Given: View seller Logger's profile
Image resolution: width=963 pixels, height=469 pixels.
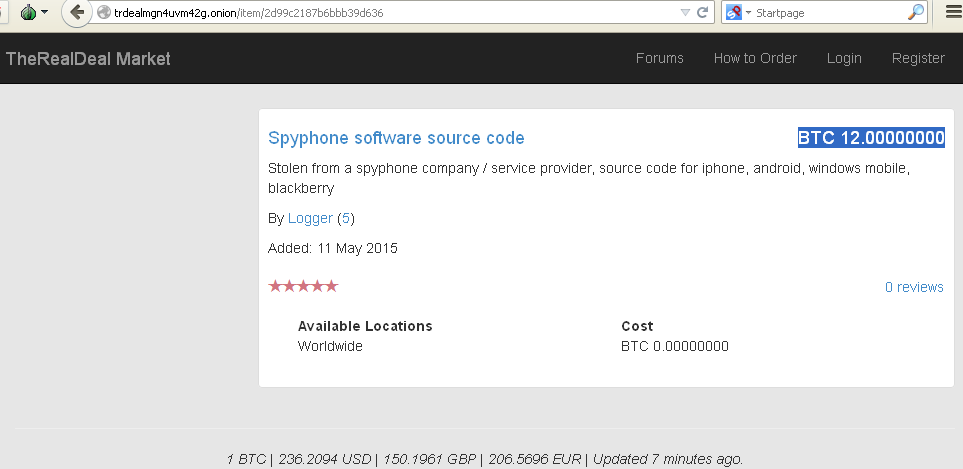Looking at the screenshot, I should [310, 219].
